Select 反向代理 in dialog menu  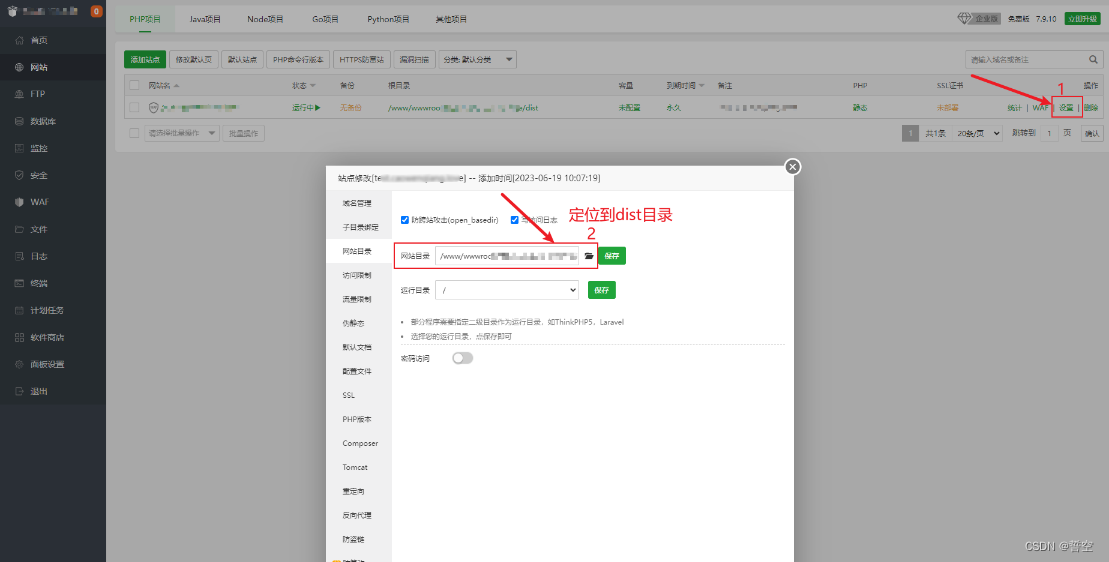[359, 515]
